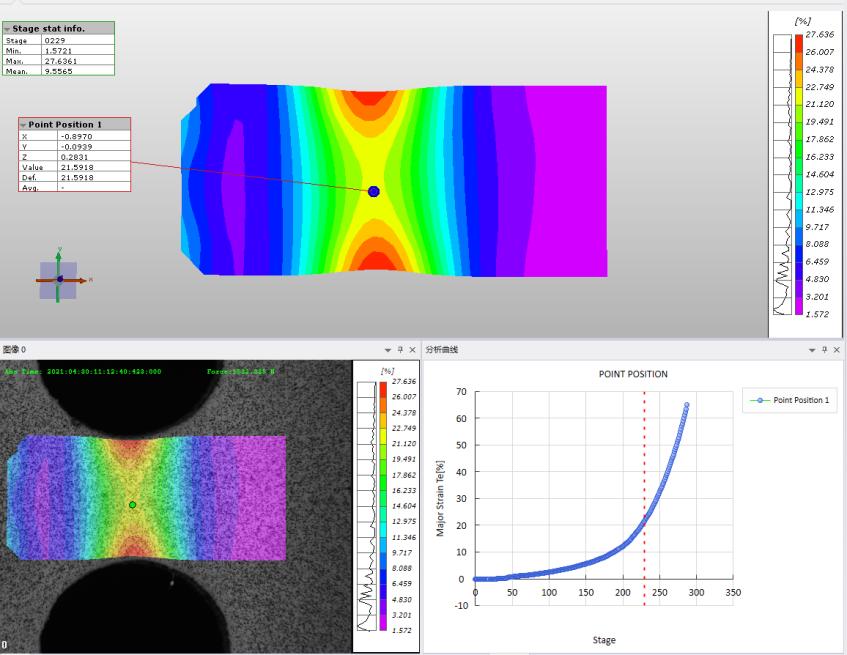Select the blue point marker on strain map
847x655 pixels.
[374, 191]
